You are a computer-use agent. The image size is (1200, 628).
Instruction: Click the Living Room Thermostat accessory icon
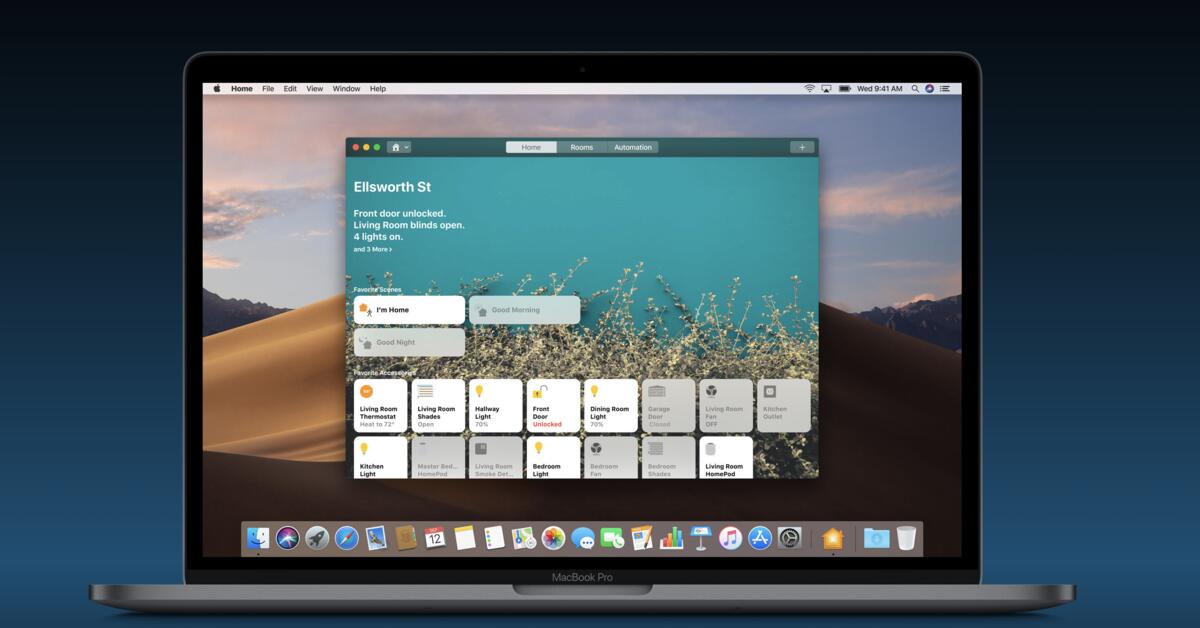click(x=364, y=391)
